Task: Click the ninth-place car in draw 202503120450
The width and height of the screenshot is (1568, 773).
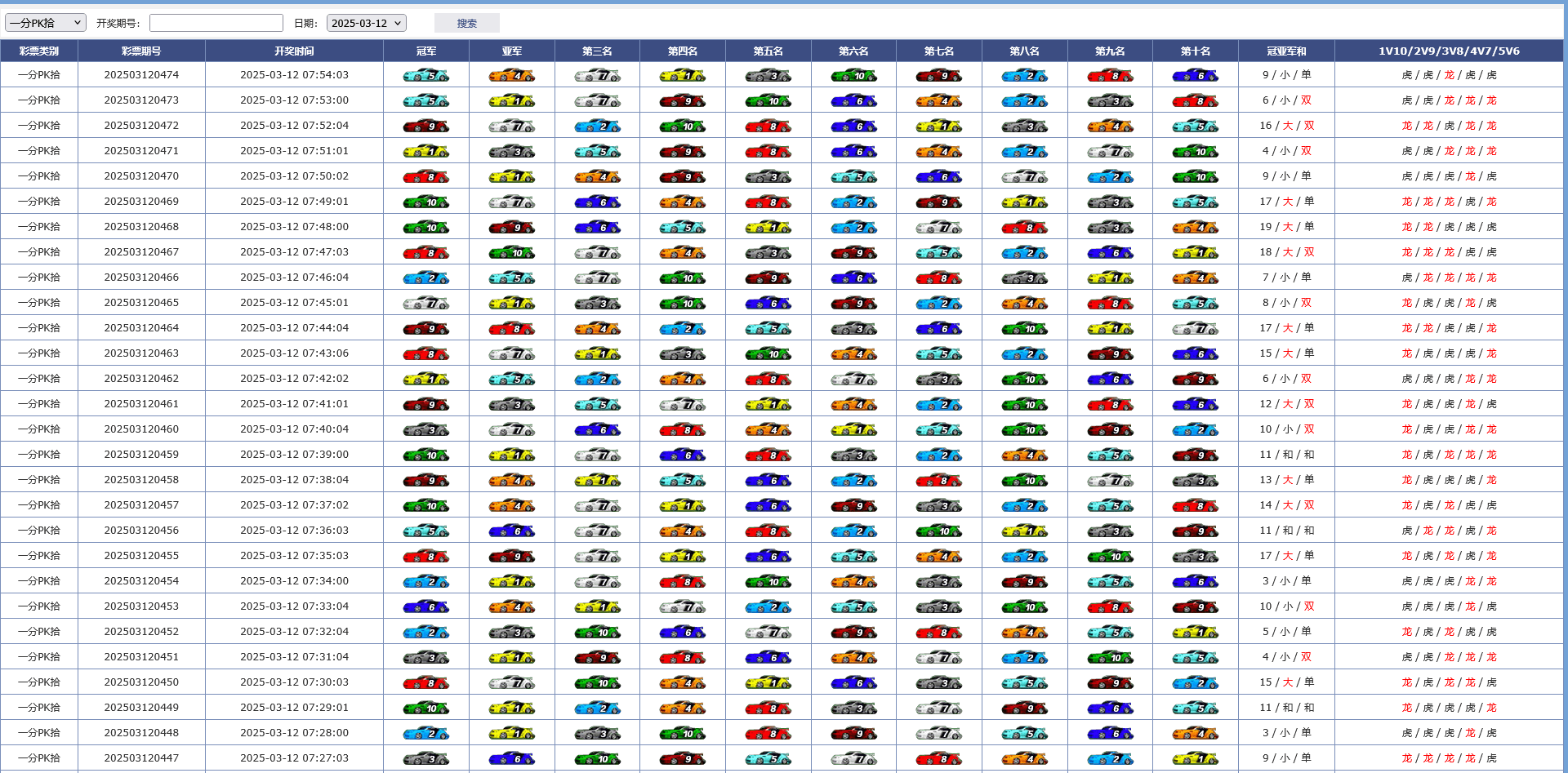Action: 1110,683
